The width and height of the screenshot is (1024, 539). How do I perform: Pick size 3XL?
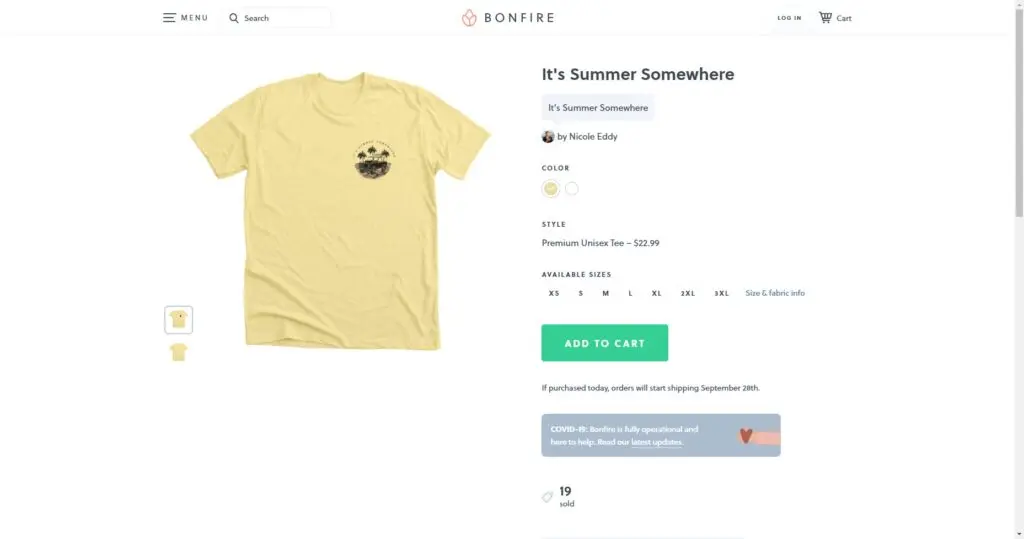point(721,293)
